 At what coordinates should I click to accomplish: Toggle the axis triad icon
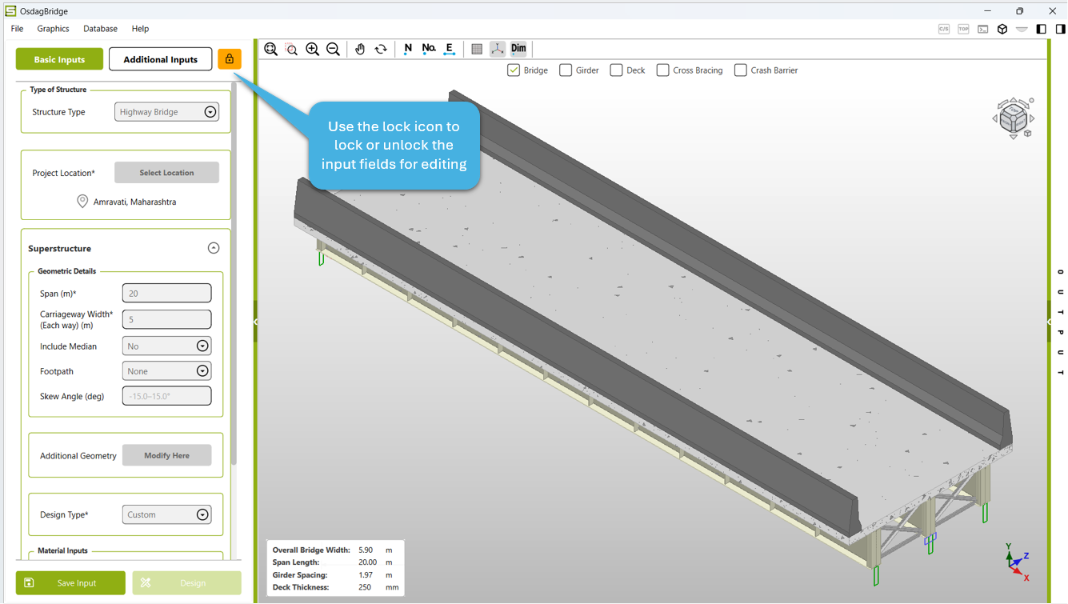pyautogui.click(x=498, y=49)
